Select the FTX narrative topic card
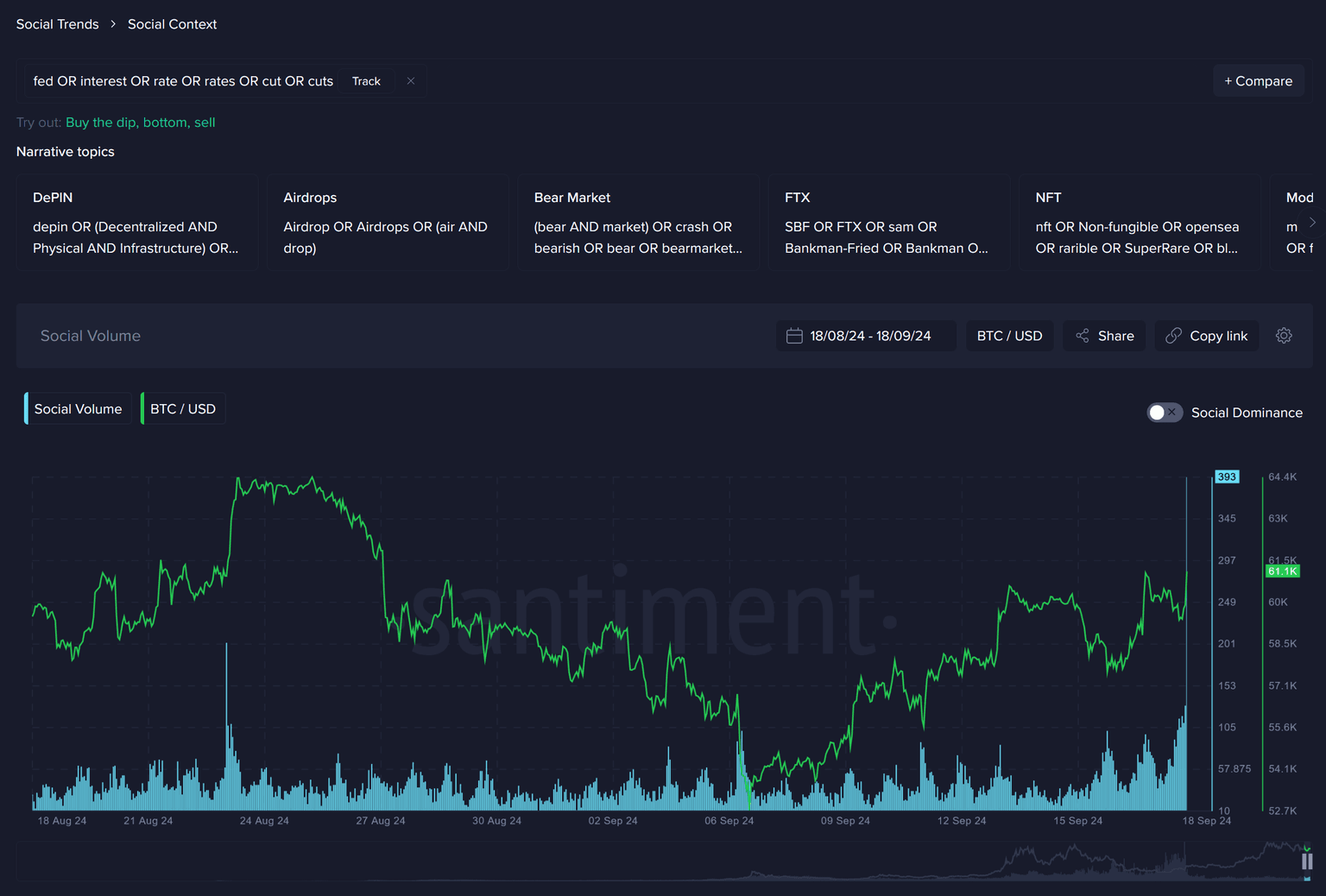Viewport: 1326px width, 896px height. click(888, 223)
